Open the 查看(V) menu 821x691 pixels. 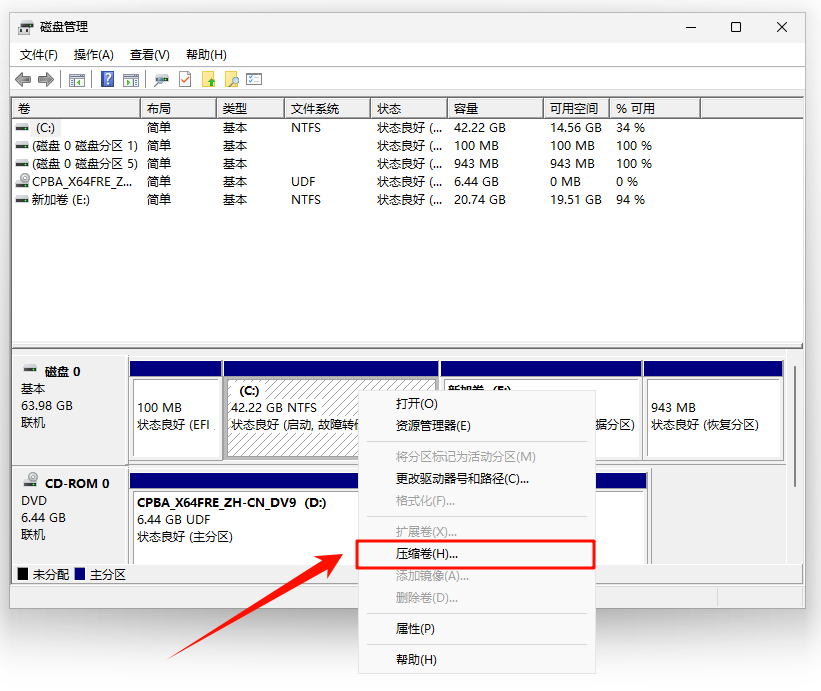pos(150,55)
